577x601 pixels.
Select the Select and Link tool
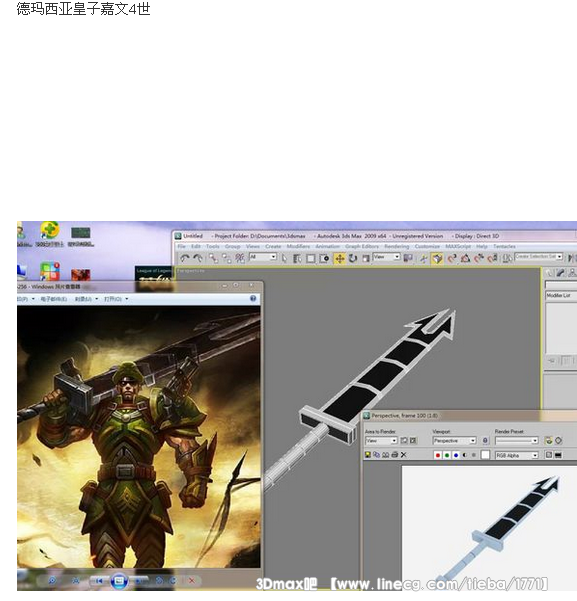(213, 259)
